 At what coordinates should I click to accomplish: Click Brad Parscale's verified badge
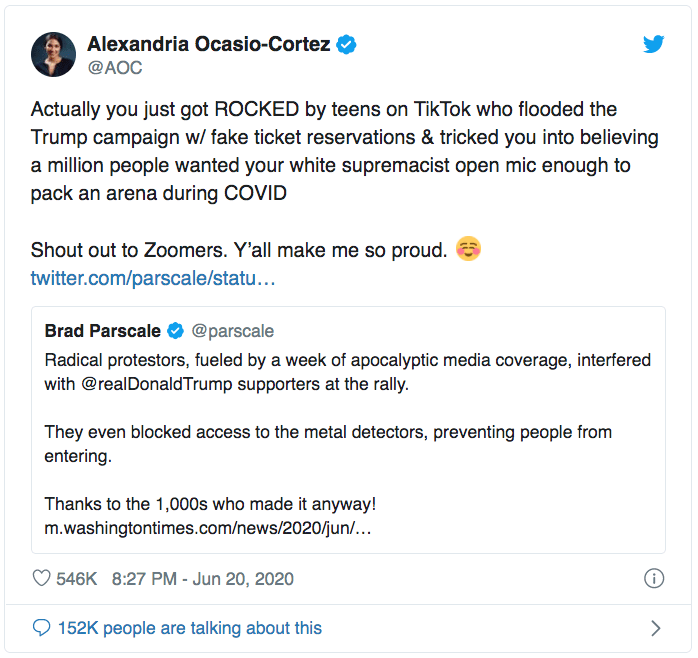coord(174,331)
